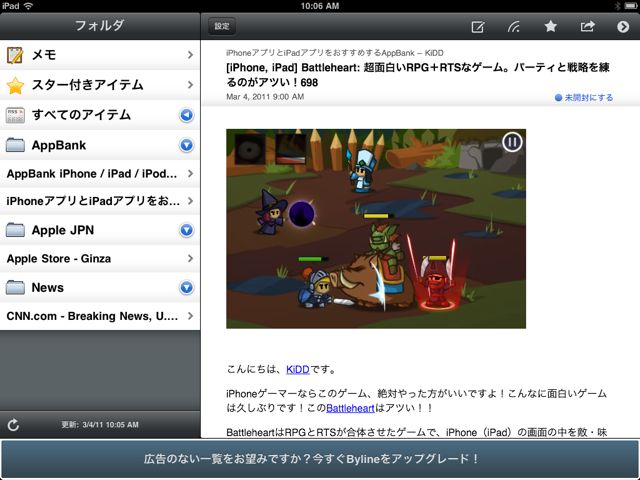The image size is (640, 480).
Task: Tap chevron on CNN.com row
Action: point(190,316)
